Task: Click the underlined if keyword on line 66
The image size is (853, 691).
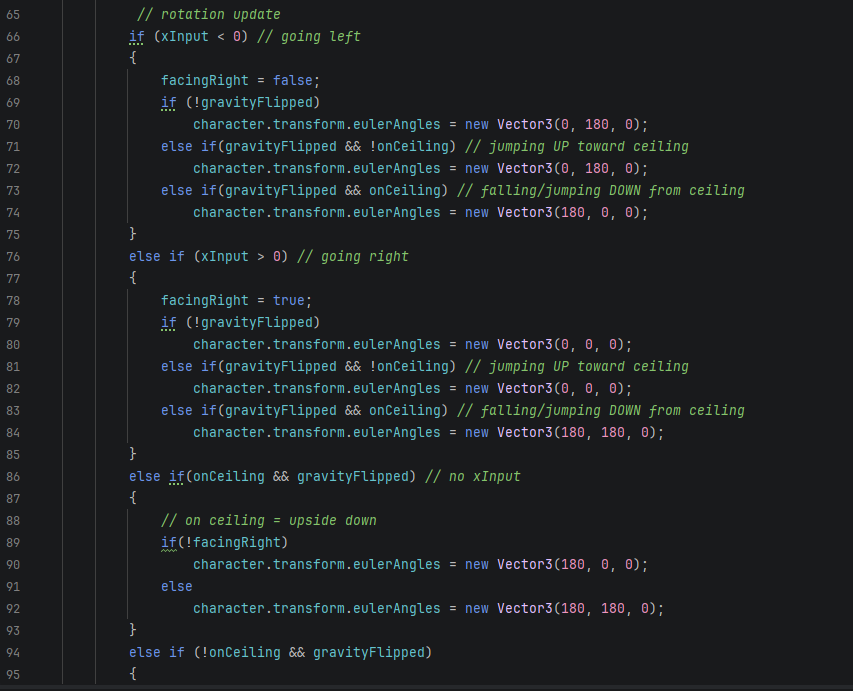Action: (x=136, y=36)
